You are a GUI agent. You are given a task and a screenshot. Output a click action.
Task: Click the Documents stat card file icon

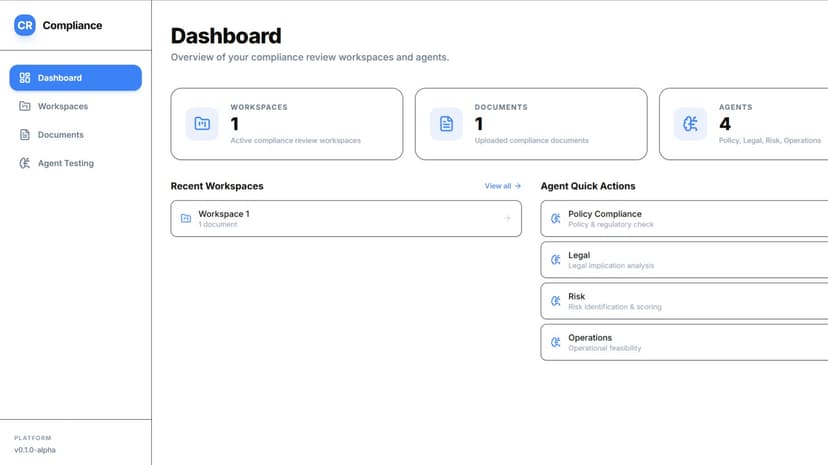[446, 124]
